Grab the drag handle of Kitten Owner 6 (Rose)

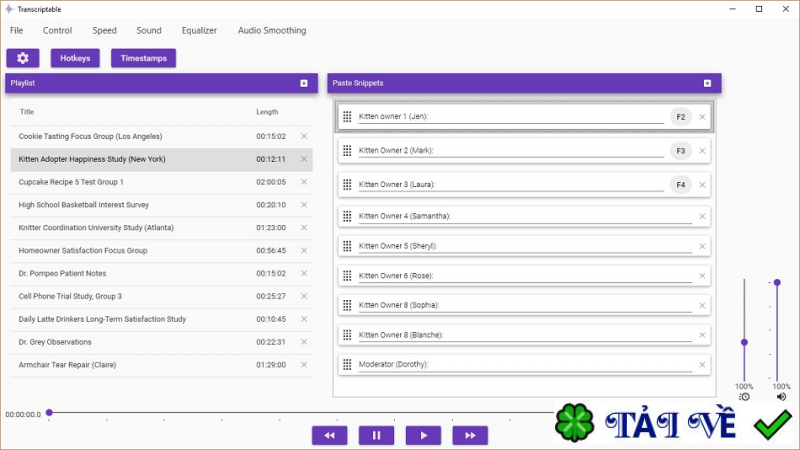pos(347,276)
